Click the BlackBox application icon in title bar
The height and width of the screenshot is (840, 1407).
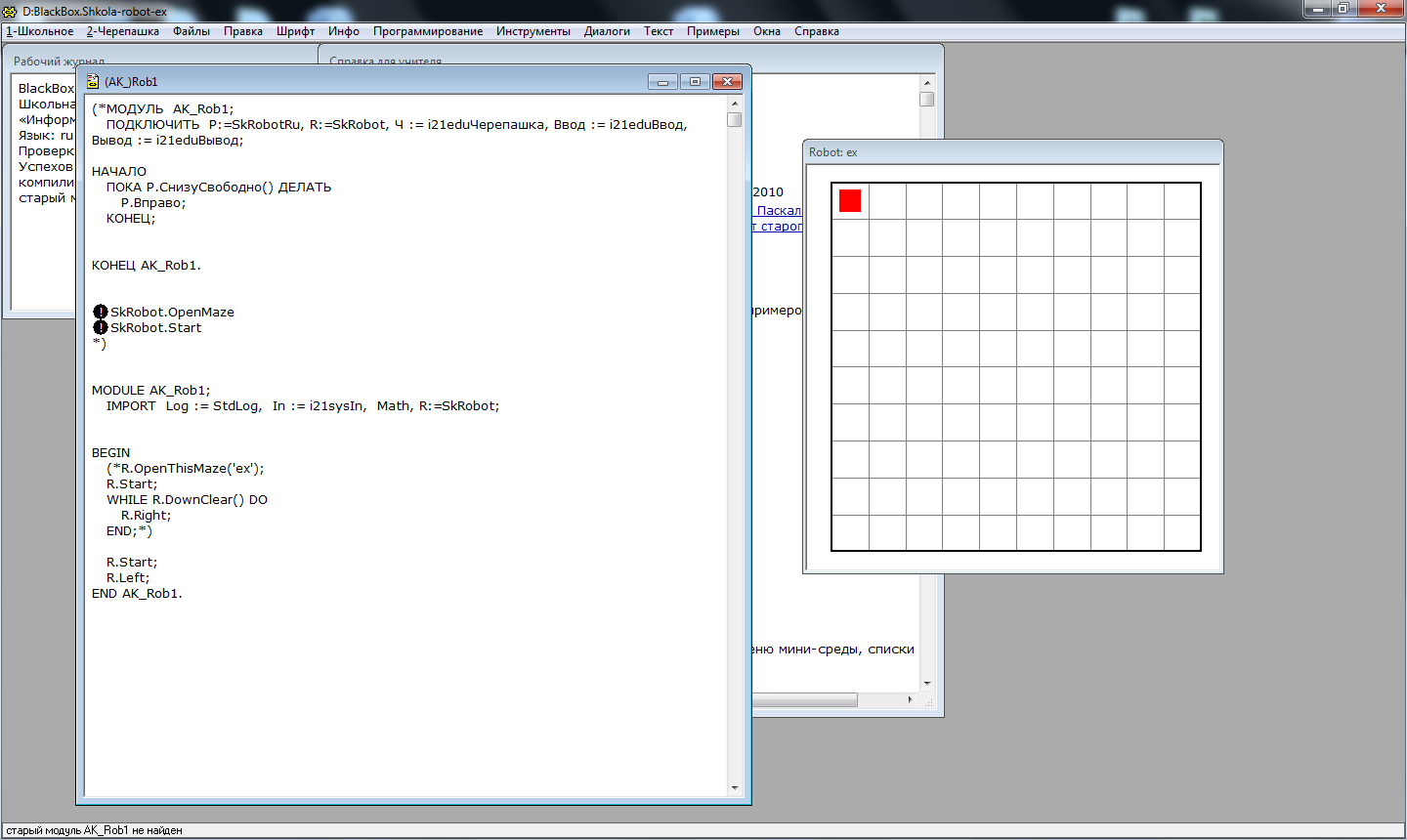(x=11, y=12)
